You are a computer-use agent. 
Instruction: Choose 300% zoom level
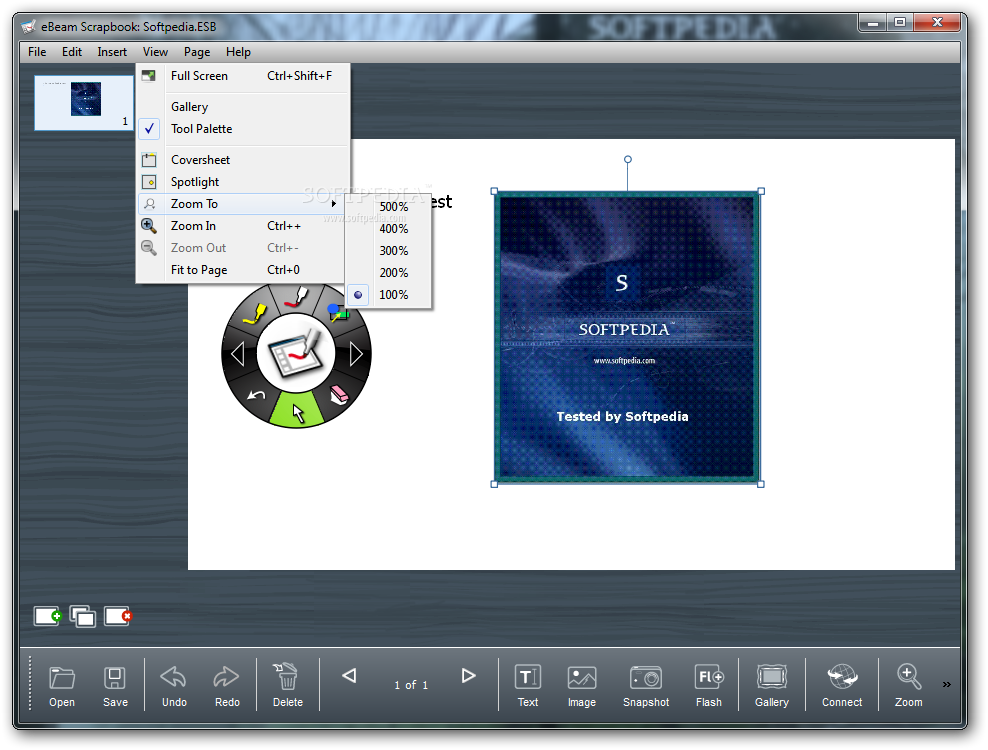pyautogui.click(x=388, y=251)
